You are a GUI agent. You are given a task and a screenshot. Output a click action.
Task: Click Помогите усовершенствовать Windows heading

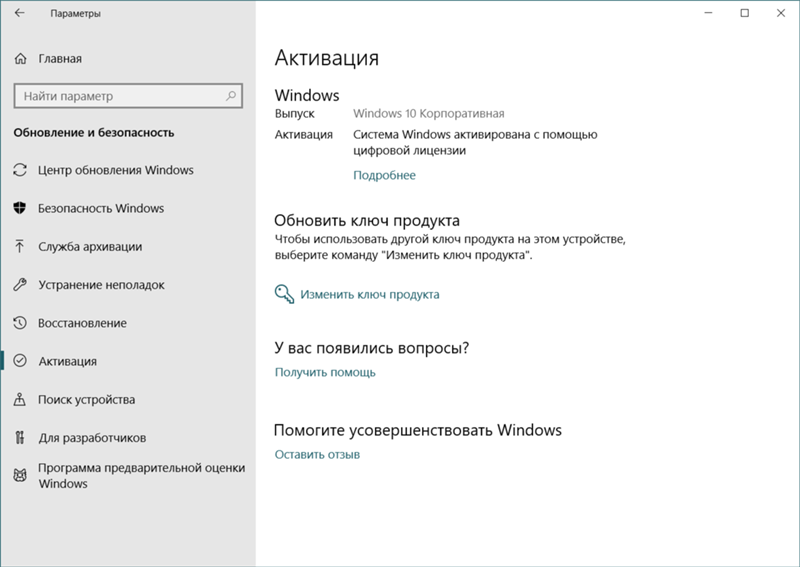click(x=418, y=430)
